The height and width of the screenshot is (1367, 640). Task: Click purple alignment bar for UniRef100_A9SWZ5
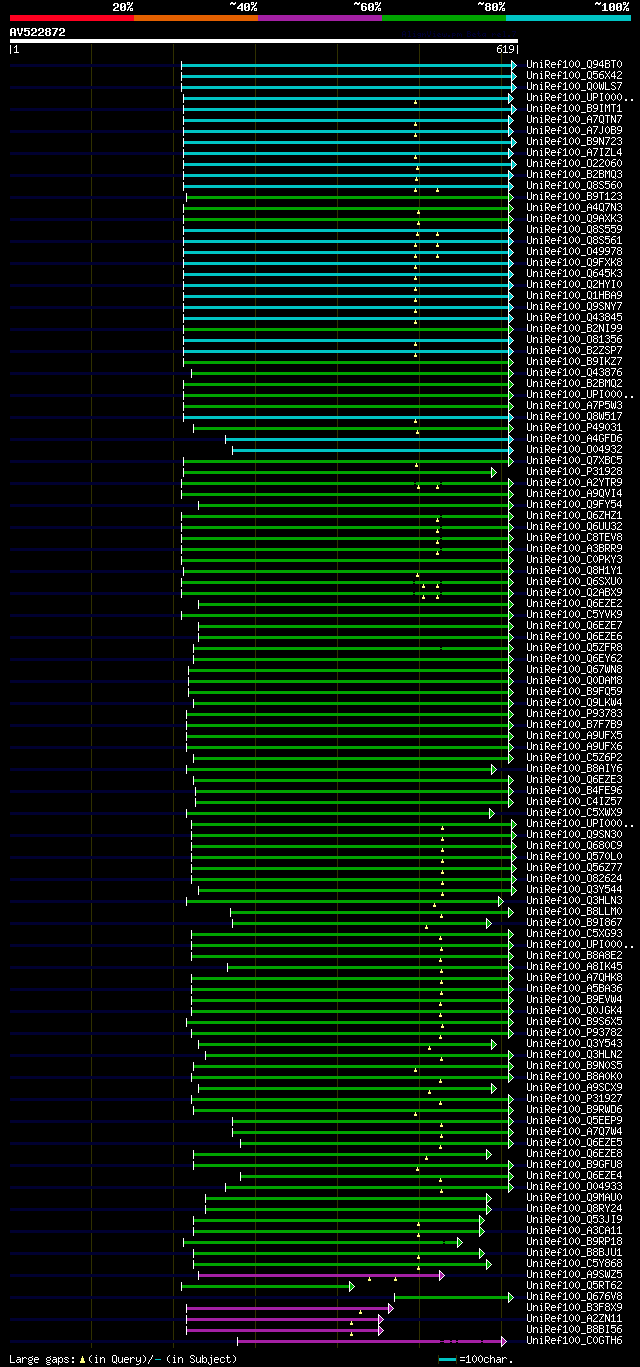[x=321, y=1275]
